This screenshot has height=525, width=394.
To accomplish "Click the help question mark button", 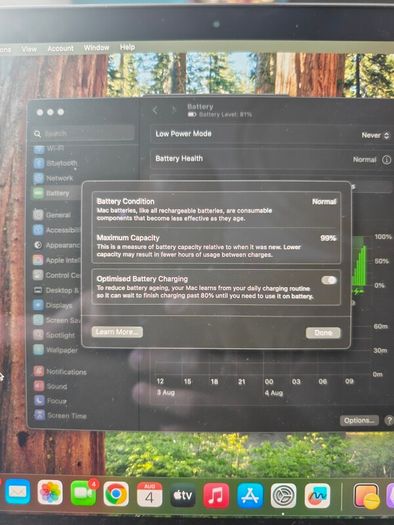I will click(x=389, y=420).
